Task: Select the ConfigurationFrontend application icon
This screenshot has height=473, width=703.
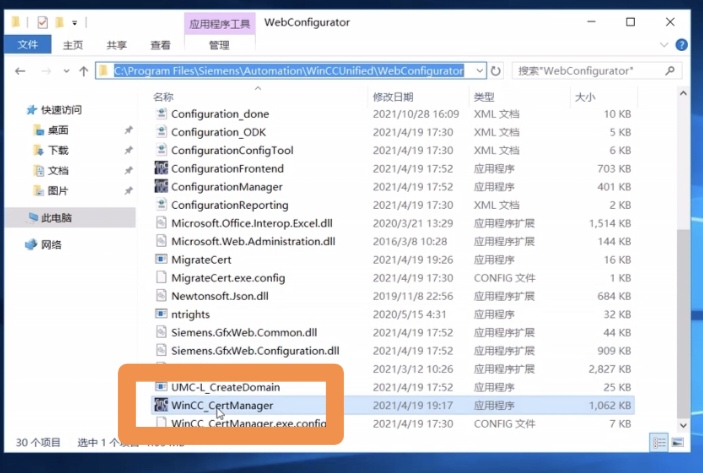Action: pos(161,168)
